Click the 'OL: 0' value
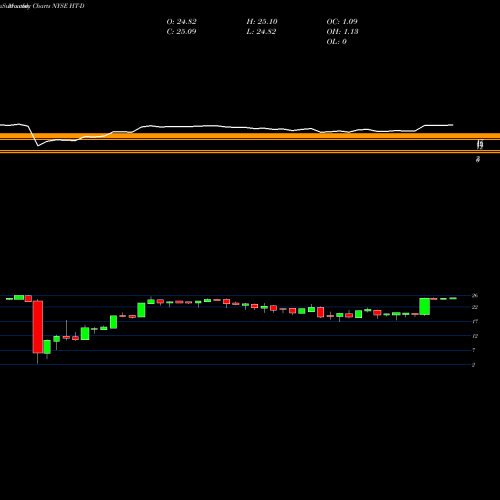The width and height of the screenshot is (500, 500). [x=336, y=42]
